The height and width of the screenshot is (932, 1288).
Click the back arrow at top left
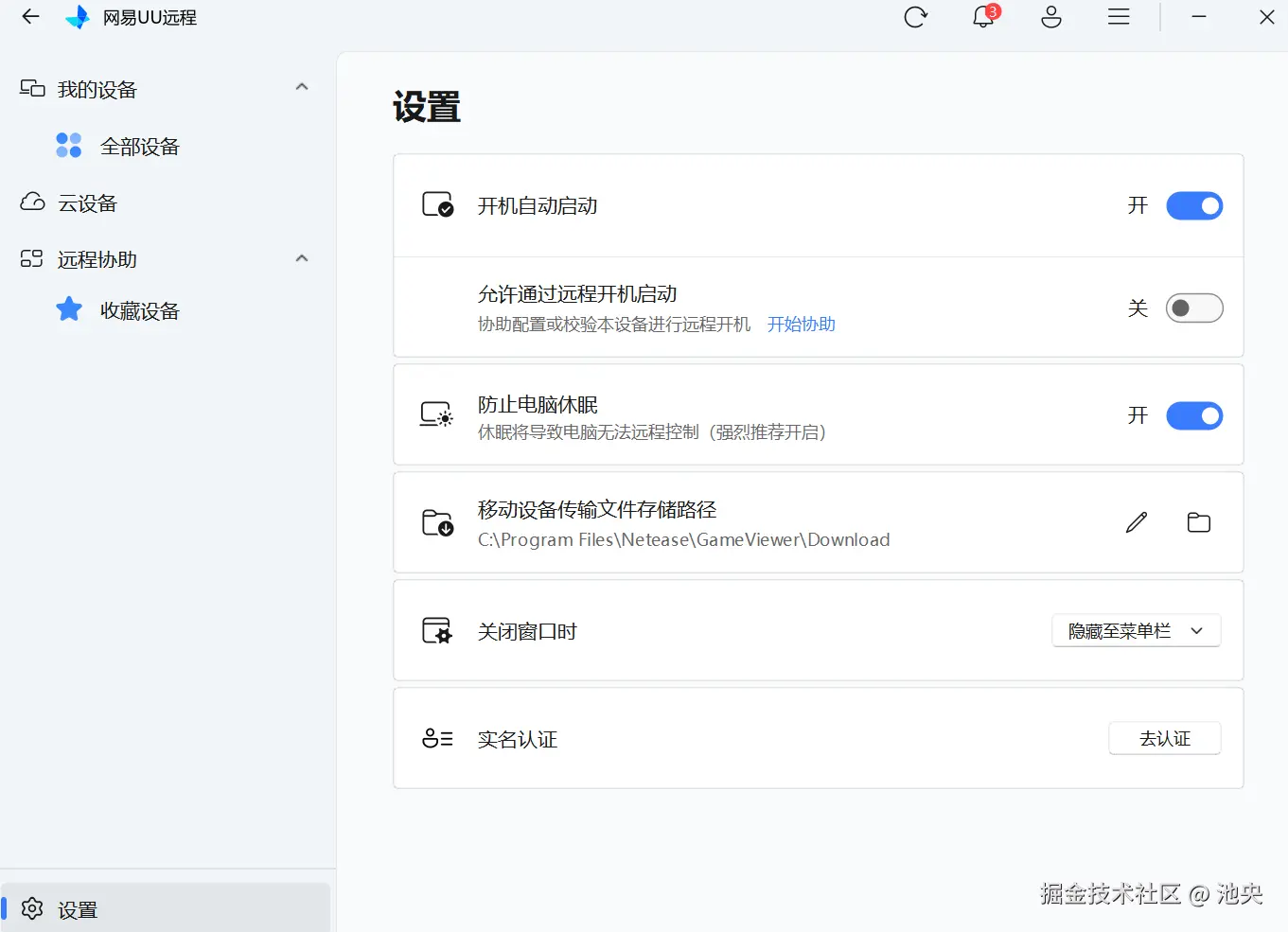[x=29, y=16]
